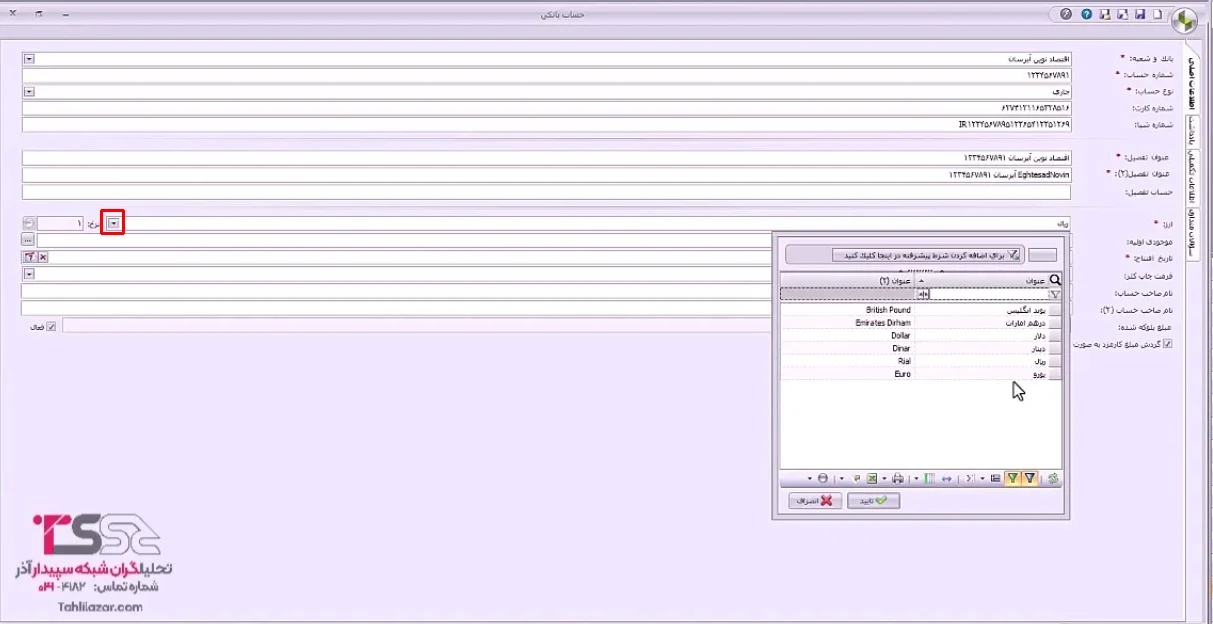Click the عنوان (2) column header

coord(848,281)
